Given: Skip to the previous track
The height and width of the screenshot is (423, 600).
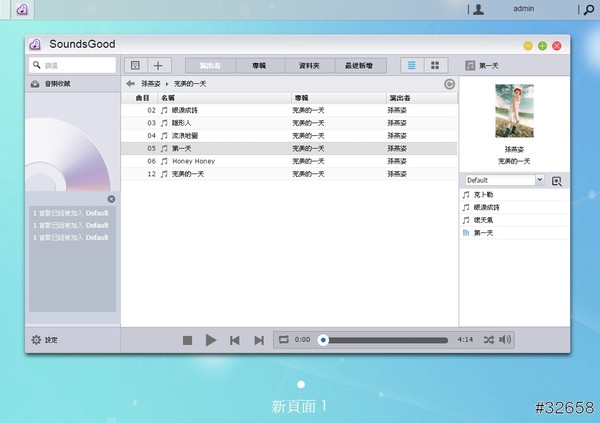Looking at the screenshot, I should tap(235, 340).
